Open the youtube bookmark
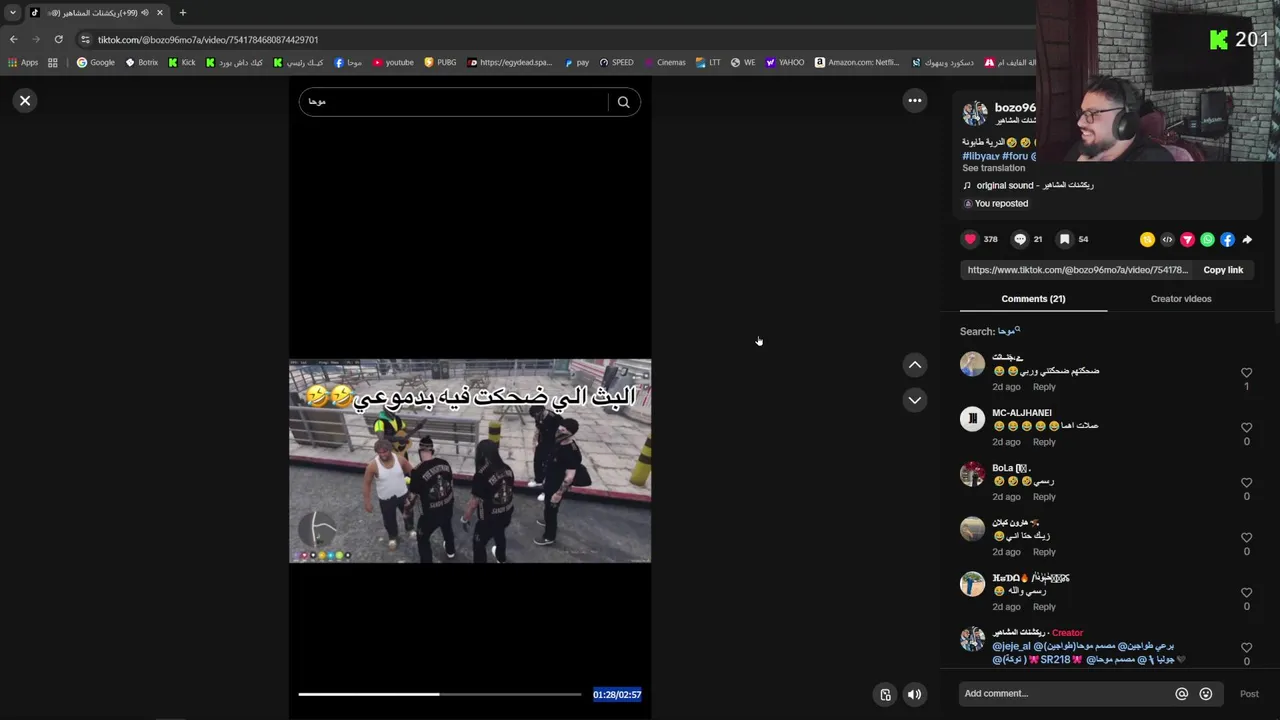Viewport: 1280px width, 720px height. (x=393, y=62)
